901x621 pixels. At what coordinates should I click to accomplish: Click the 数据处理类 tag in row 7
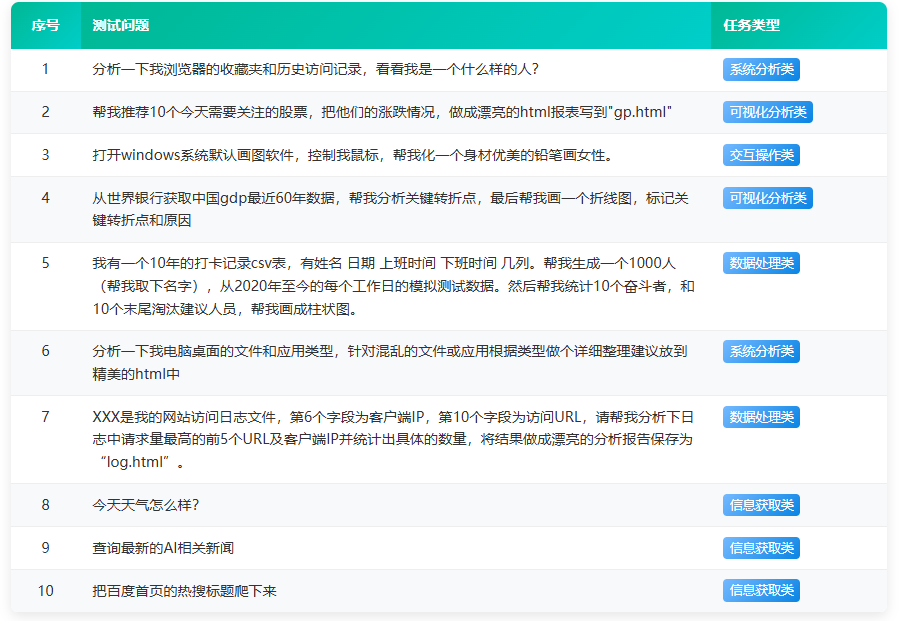[x=761, y=417]
